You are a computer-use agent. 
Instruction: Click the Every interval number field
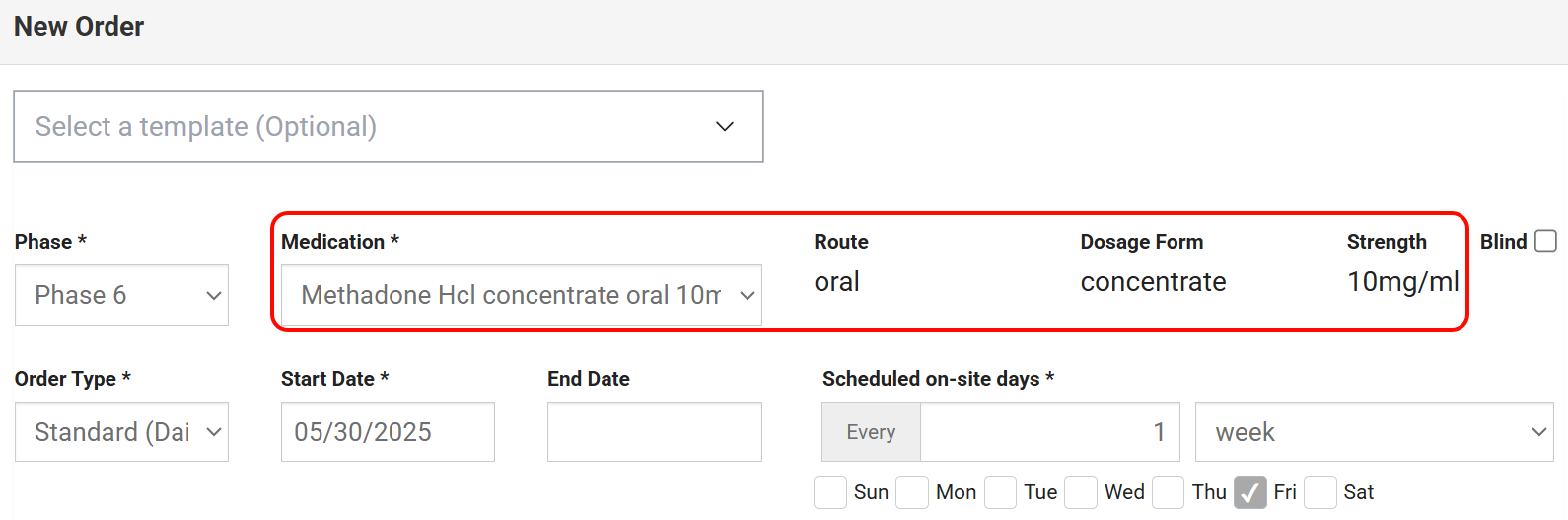click(x=1049, y=432)
